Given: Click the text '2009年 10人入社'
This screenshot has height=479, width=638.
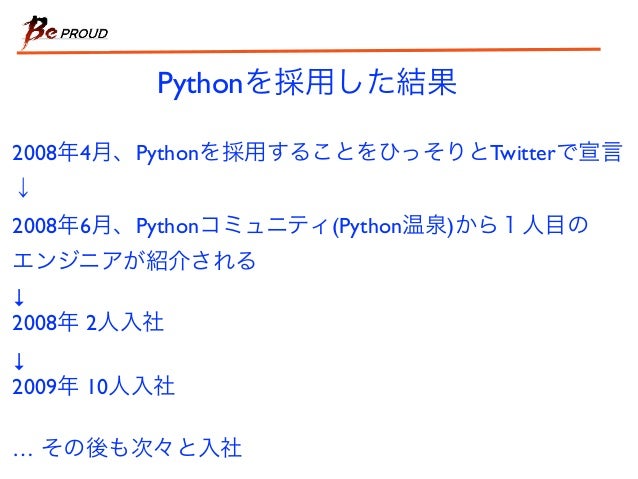Looking at the screenshot, I should 94,386.
